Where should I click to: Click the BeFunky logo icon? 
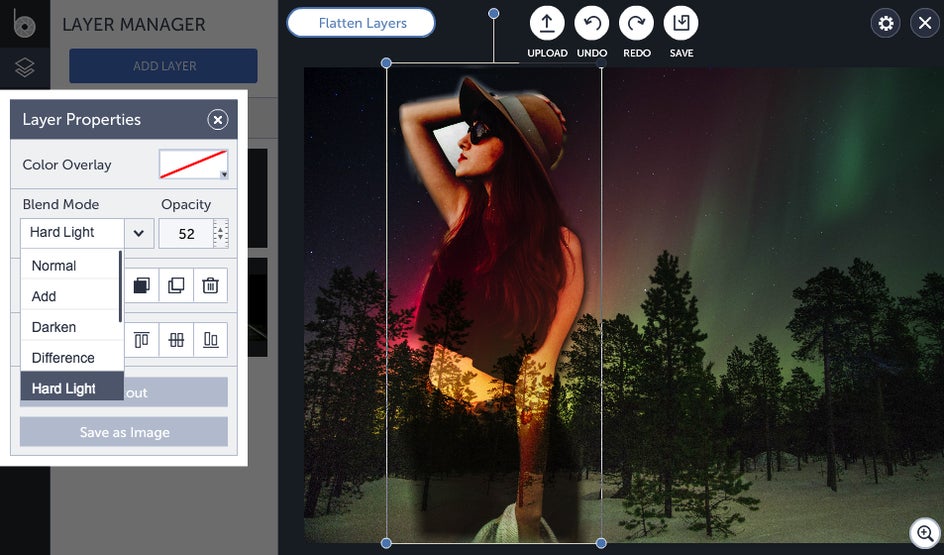coord(24,23)
